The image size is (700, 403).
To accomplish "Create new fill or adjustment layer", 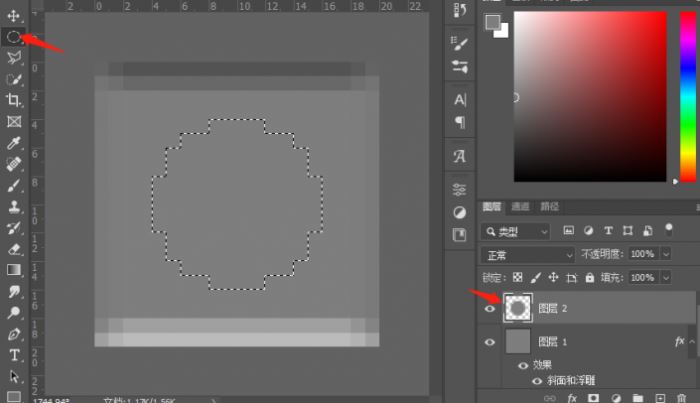I will tap(616, 398).
